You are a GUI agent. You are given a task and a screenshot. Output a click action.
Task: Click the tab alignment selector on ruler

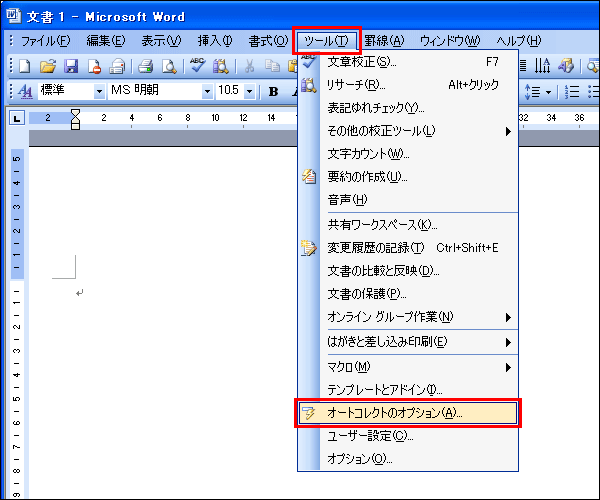click(17, 118)
